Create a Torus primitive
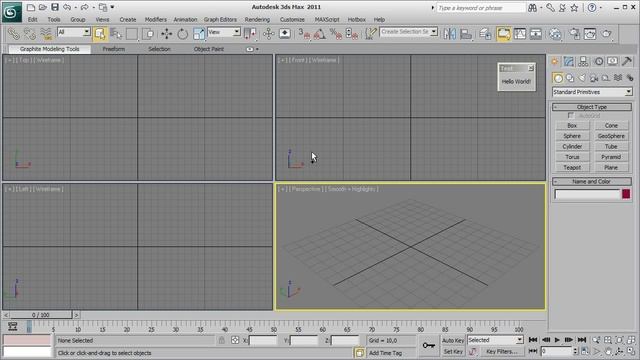640x360 pixels. (x=572, y=157)
